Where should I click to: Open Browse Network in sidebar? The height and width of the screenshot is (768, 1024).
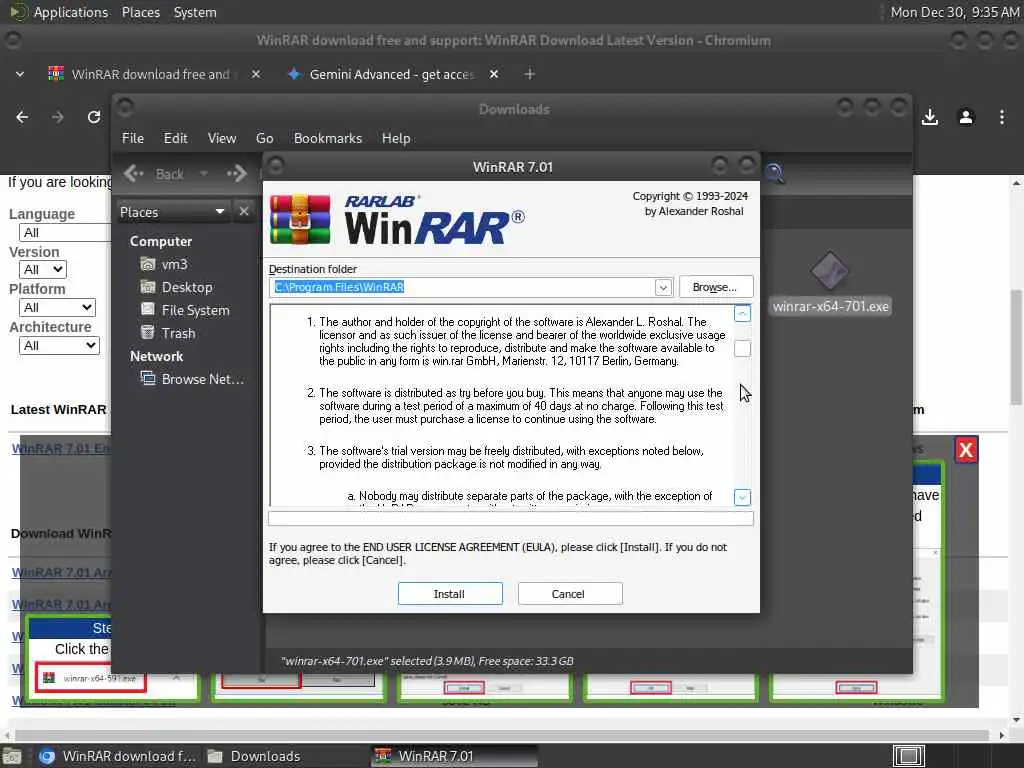tap(201, 379)
